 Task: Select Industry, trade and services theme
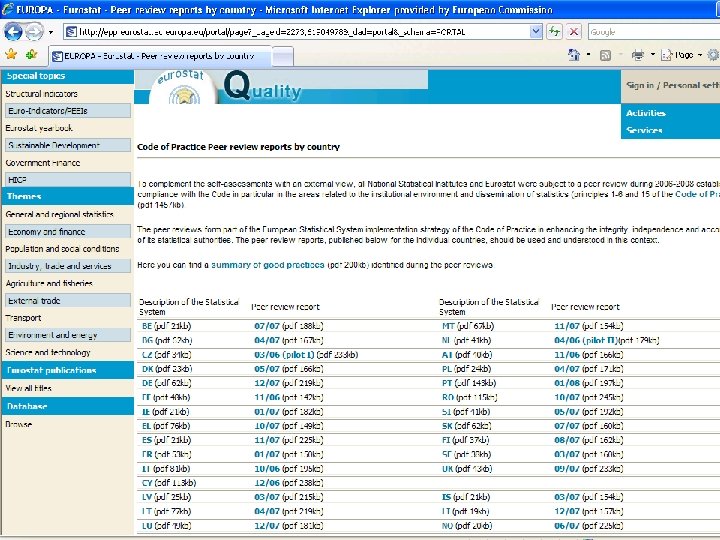[68, 266]
